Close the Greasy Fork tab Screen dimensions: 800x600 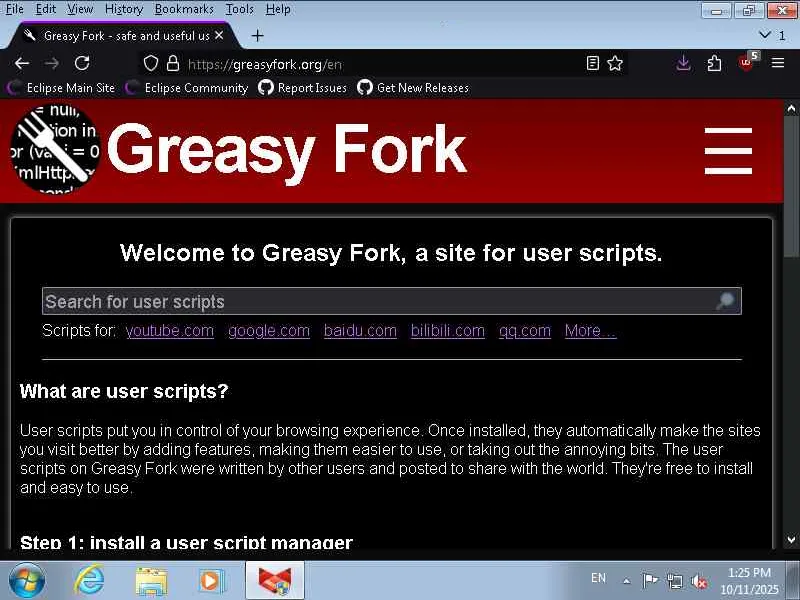(219, 35)
